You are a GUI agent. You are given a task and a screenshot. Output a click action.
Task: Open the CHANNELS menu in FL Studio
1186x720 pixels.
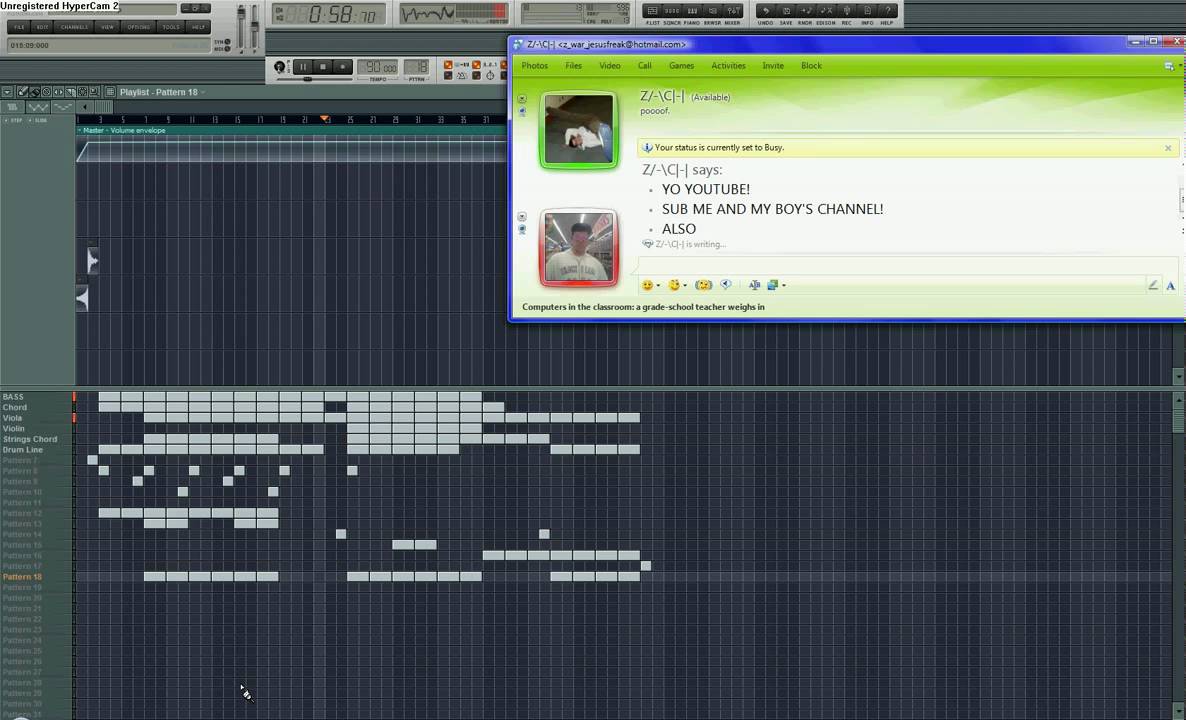click(x=74, y=26)
